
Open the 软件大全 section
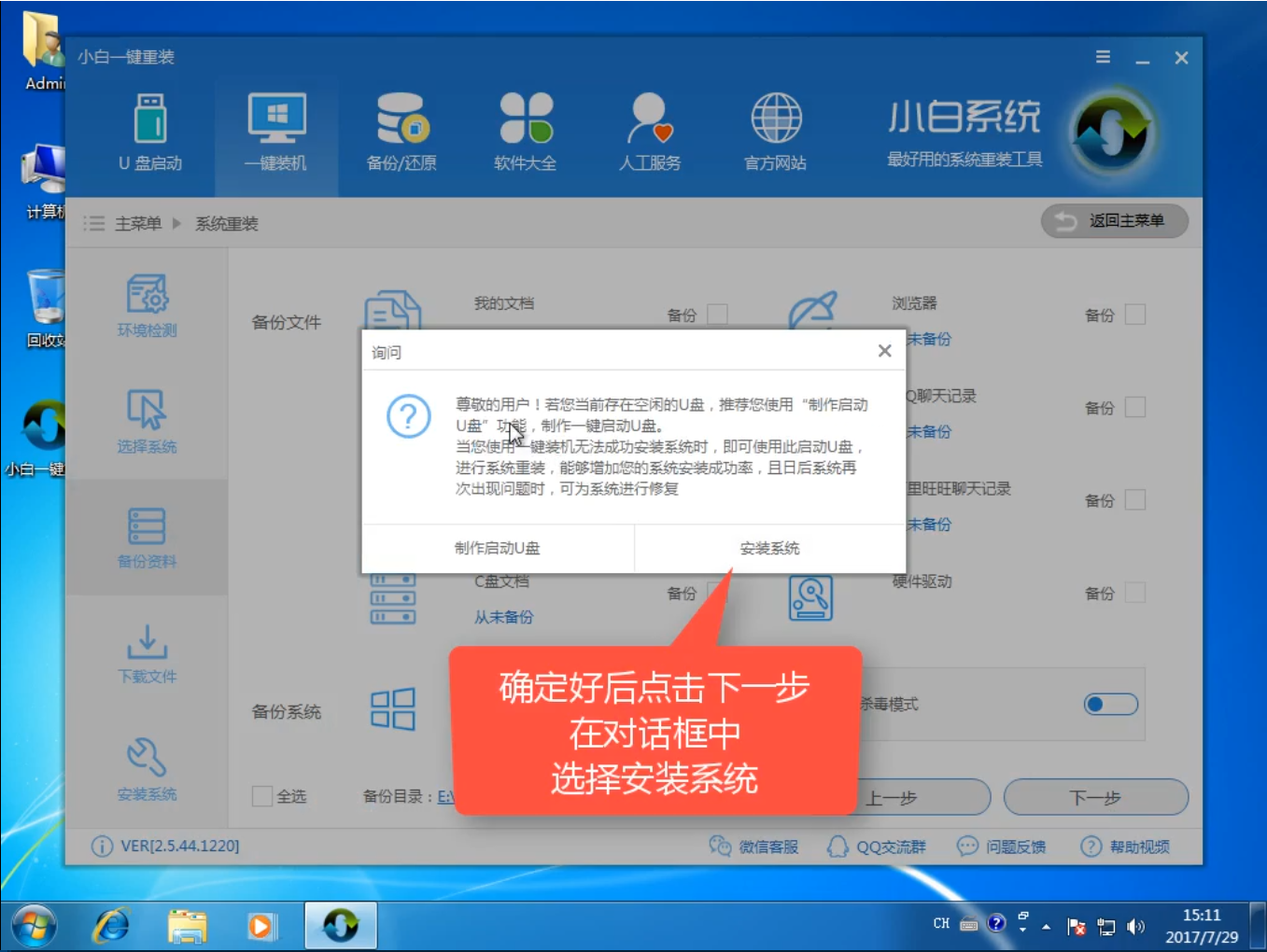(526, 133)
